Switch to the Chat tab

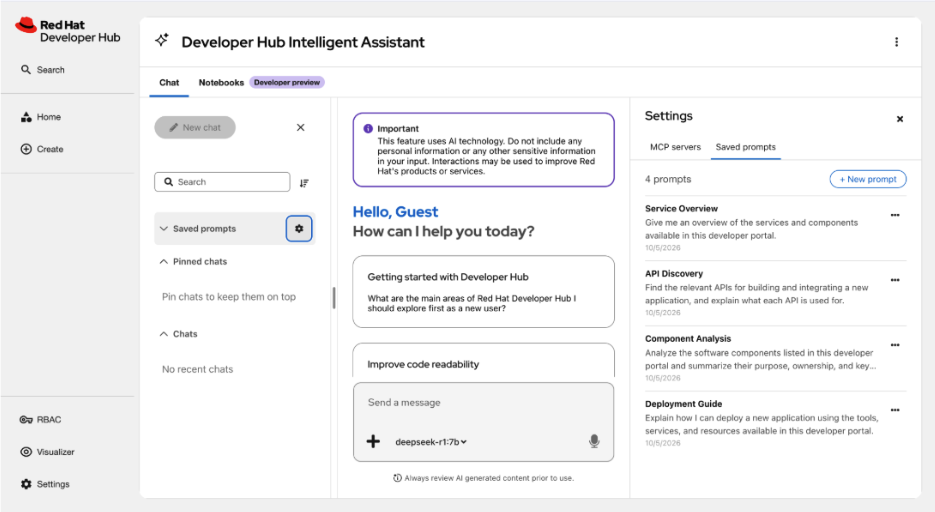pyautogui.click(x=169, y=82)
